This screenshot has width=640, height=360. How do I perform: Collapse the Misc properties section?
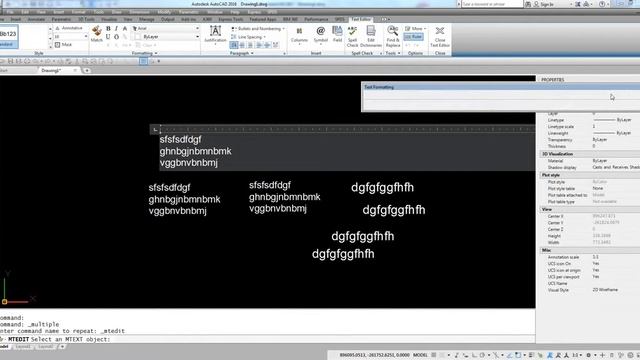tap(590, 250)
